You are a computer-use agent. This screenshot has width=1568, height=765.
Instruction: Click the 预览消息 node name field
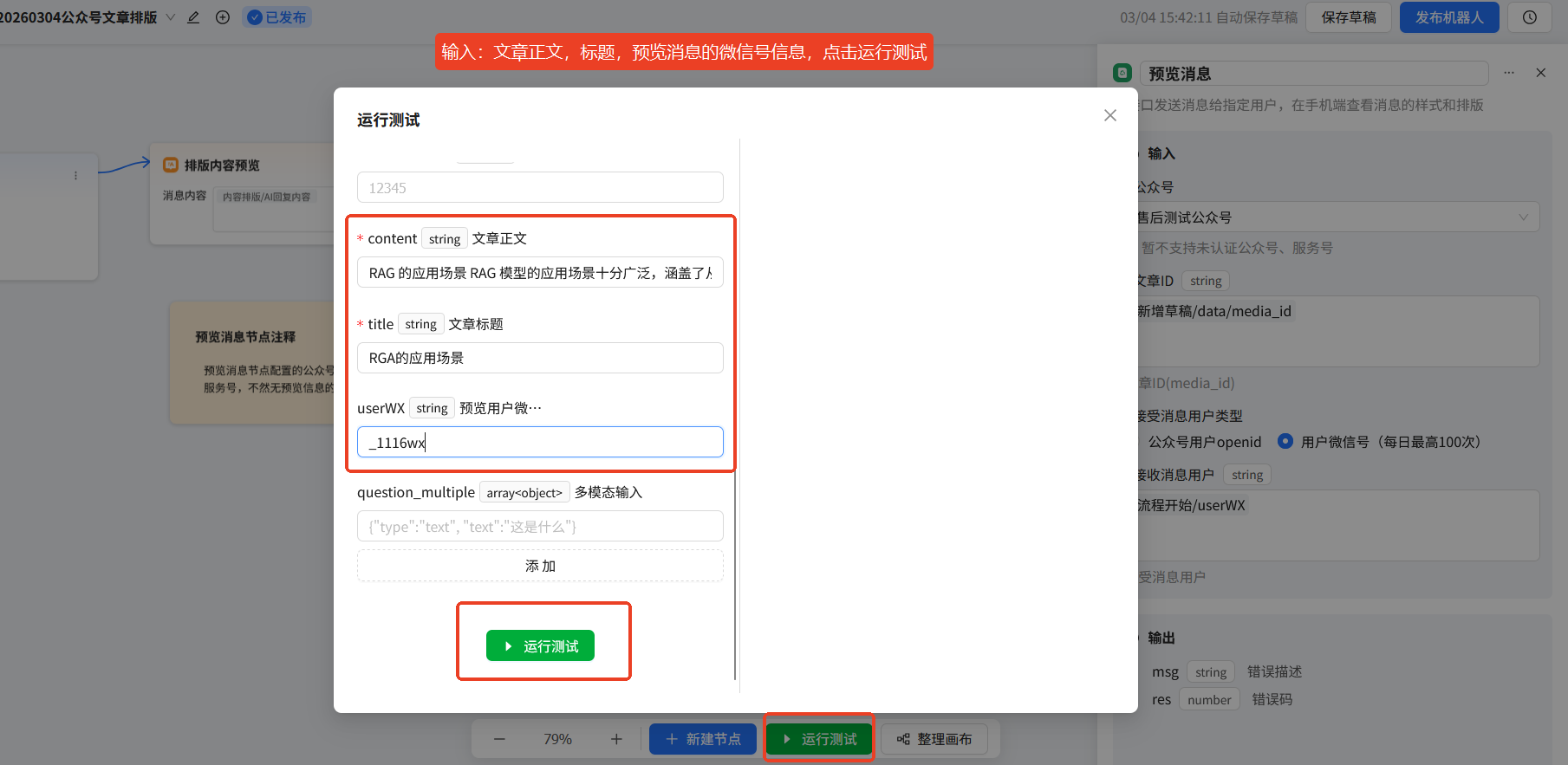click(x=1314, y=74)
